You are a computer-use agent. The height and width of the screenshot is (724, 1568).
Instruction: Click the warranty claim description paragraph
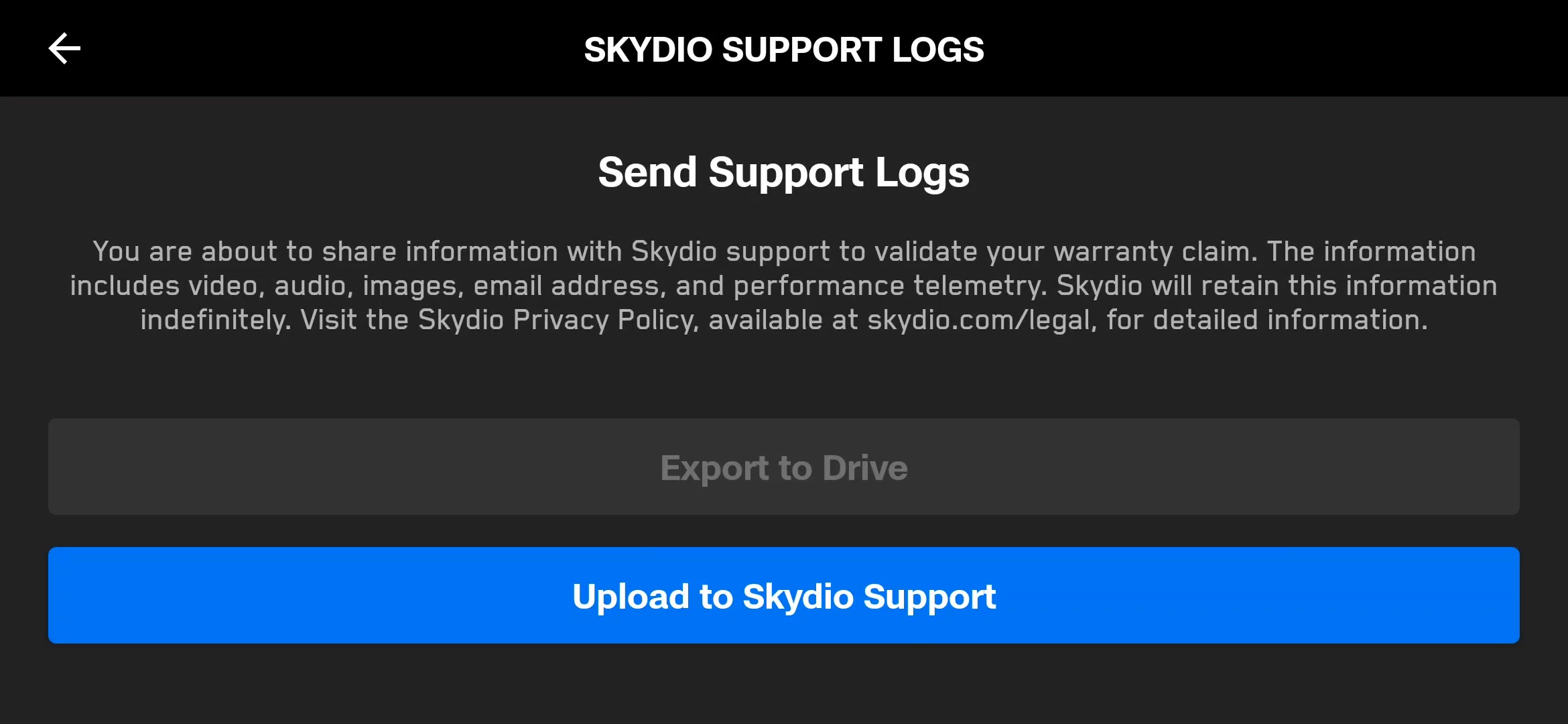(784, 286)
